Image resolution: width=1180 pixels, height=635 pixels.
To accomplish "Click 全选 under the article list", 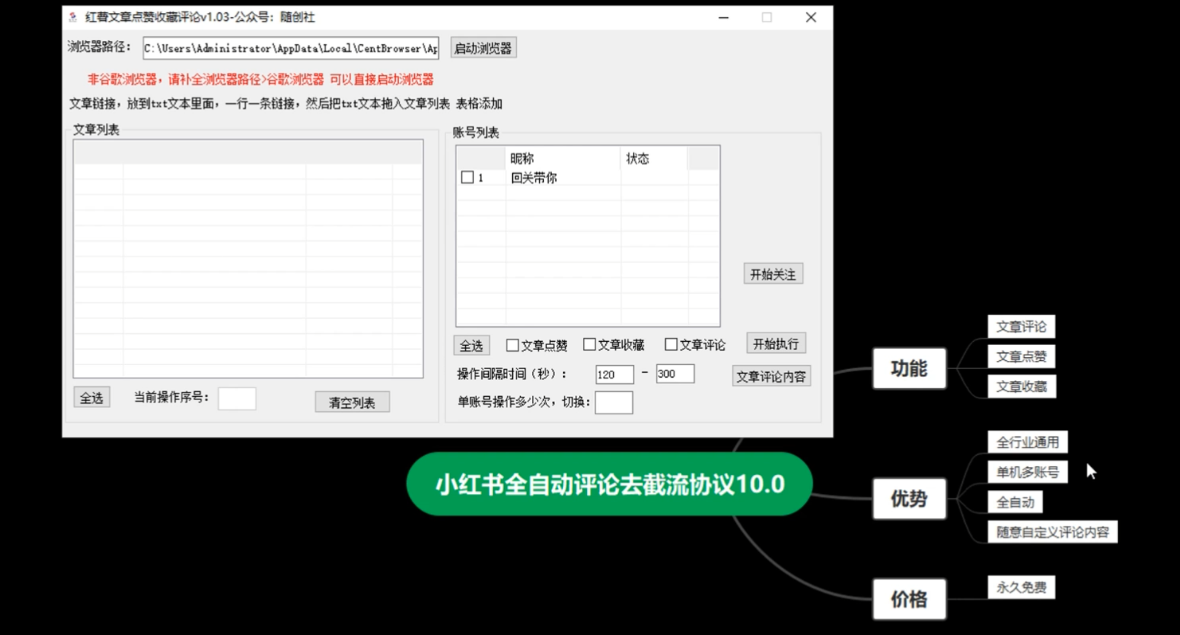I will click(x=91, y=398).
